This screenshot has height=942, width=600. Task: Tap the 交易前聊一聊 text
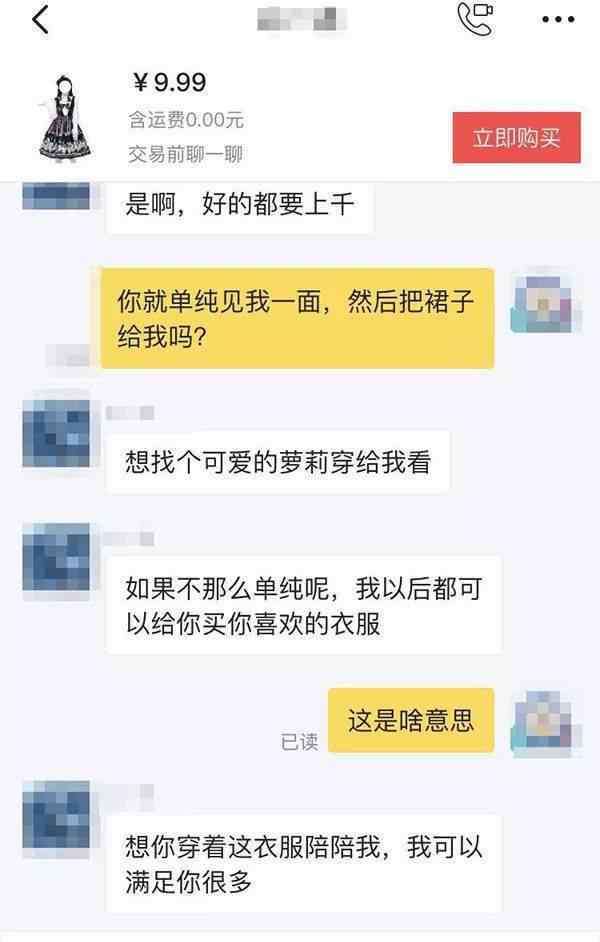pos(186,154)
